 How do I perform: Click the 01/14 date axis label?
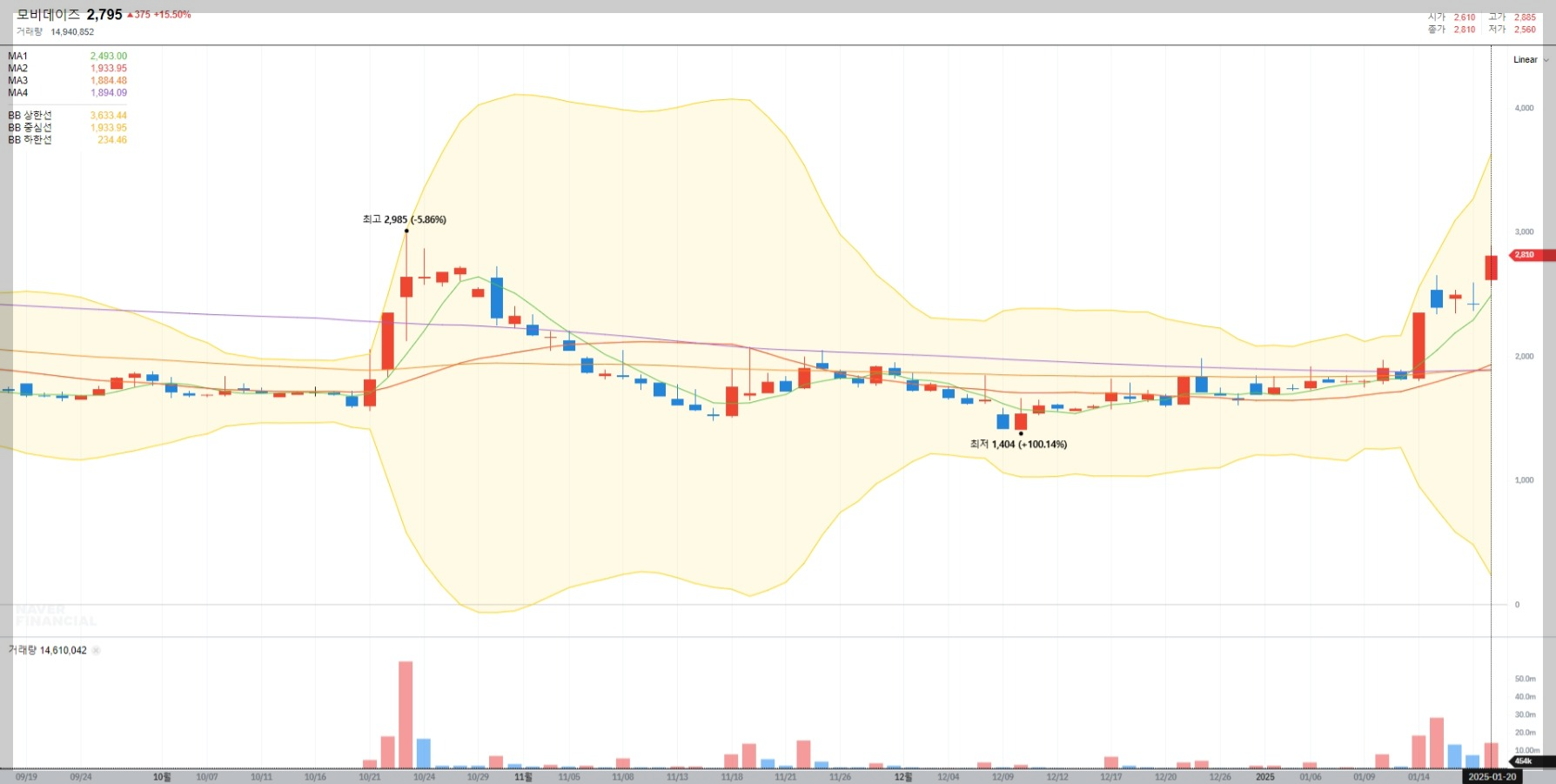point(1419,777)
